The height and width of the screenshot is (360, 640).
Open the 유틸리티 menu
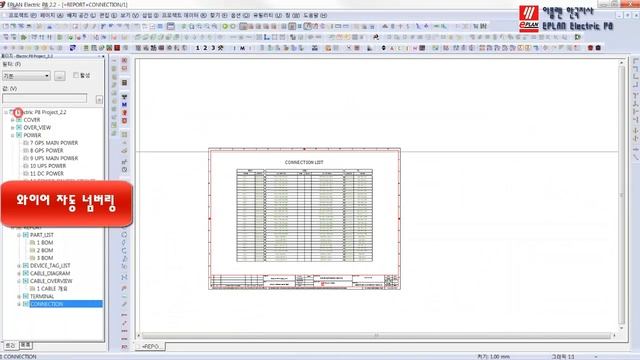pyautogui.click(x=267, y=15)
